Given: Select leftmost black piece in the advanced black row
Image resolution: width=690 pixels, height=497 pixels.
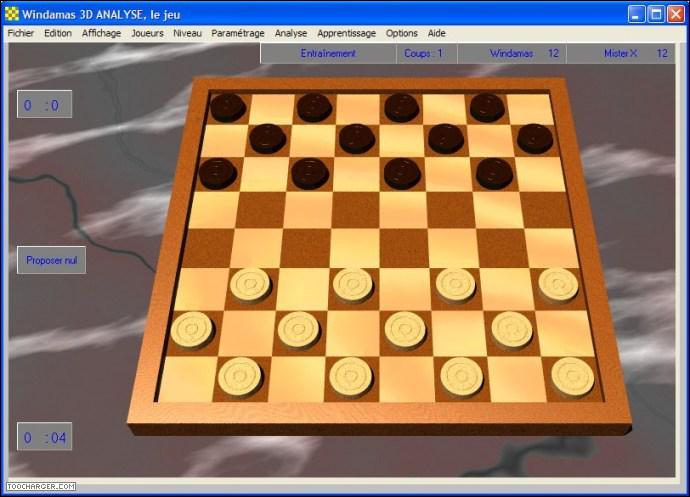Looking at the screenshot, I should click(218, 174).
